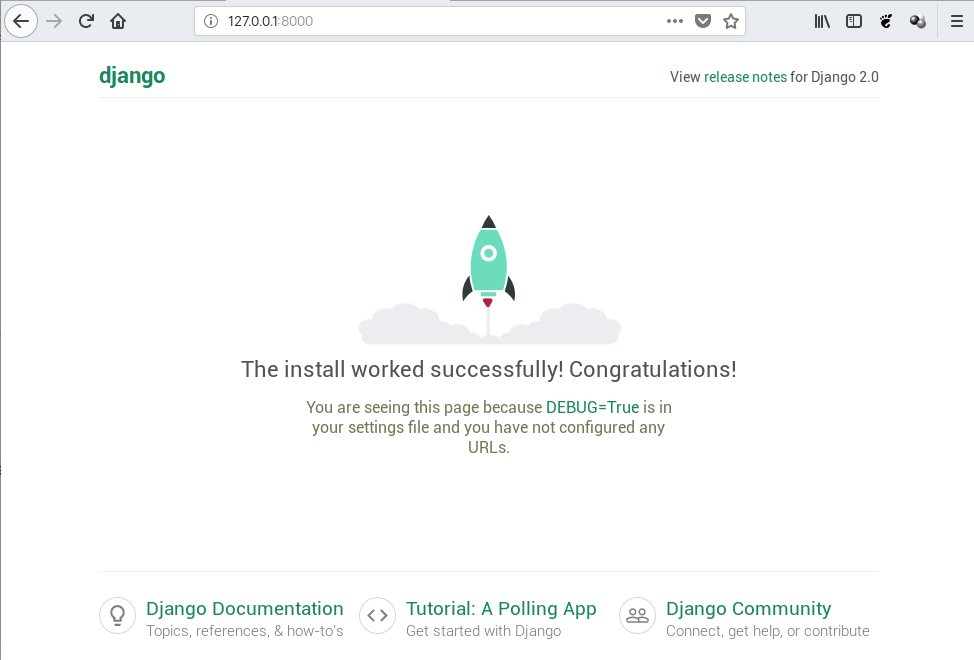Click the lightbulb documentation icon
The width and height of the screenshot is (974, 660).
[x=117, y=615]
